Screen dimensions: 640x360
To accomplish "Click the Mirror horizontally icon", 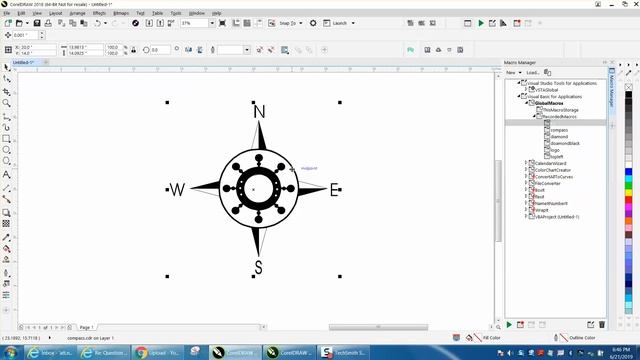I will (x=188, y=50).
